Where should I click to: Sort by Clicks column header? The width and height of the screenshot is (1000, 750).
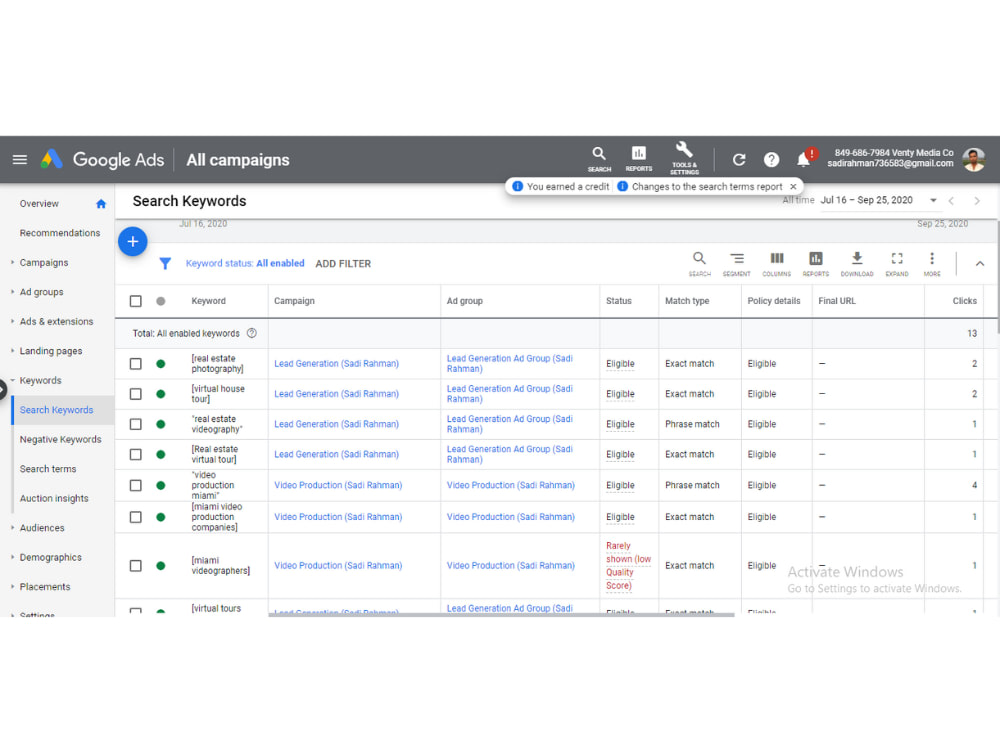click(x=964, y=301)
